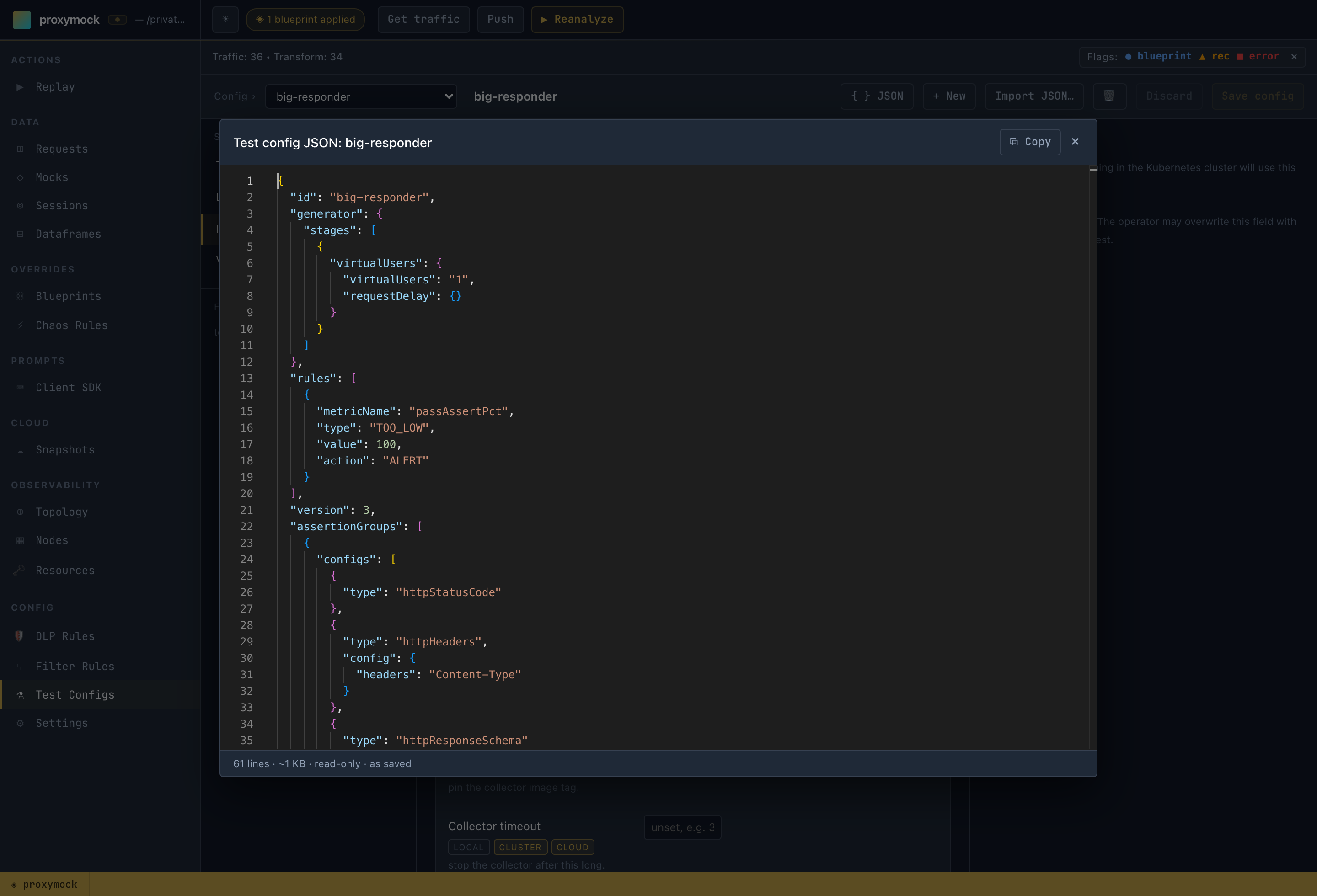
Task: Click the JSON viewer vertical scrollbar
Action: pos(1092,458)
